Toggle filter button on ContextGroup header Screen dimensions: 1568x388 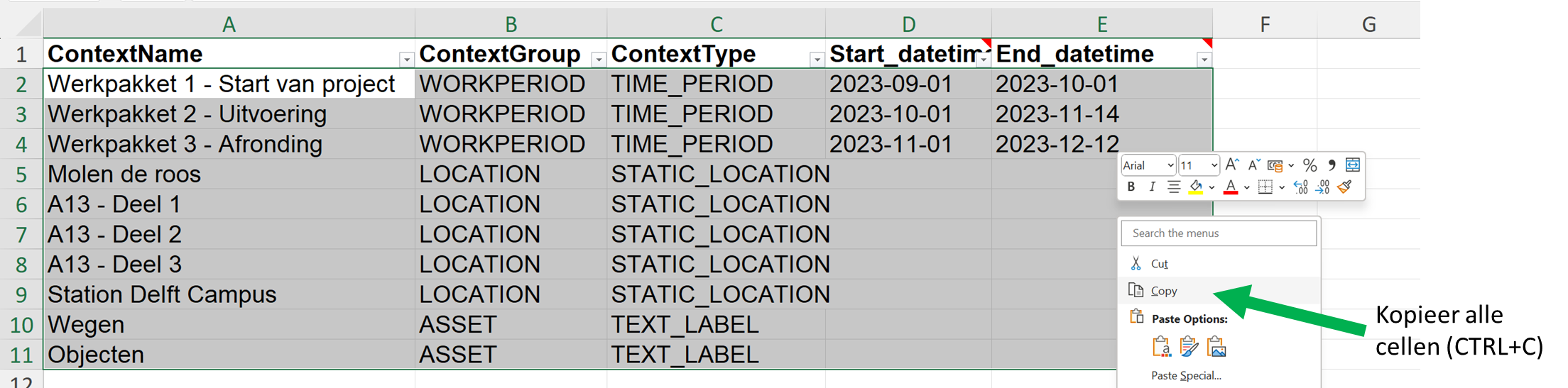599,60
